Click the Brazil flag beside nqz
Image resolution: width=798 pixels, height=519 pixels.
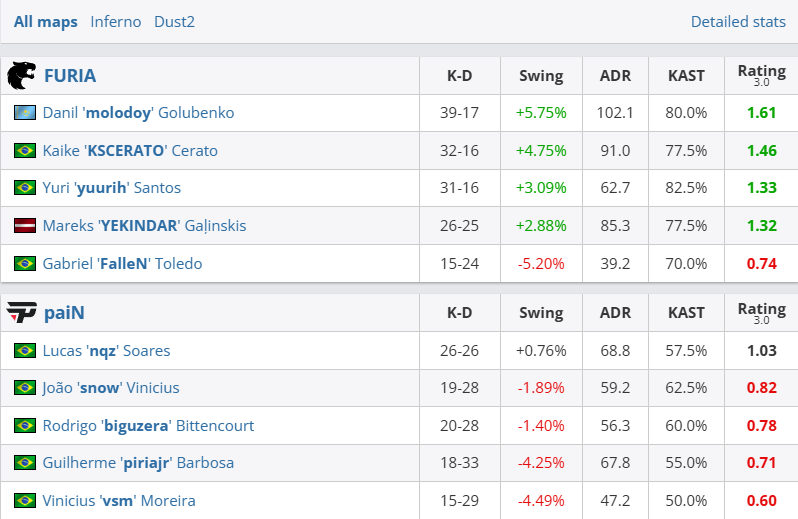coord(25,351)
